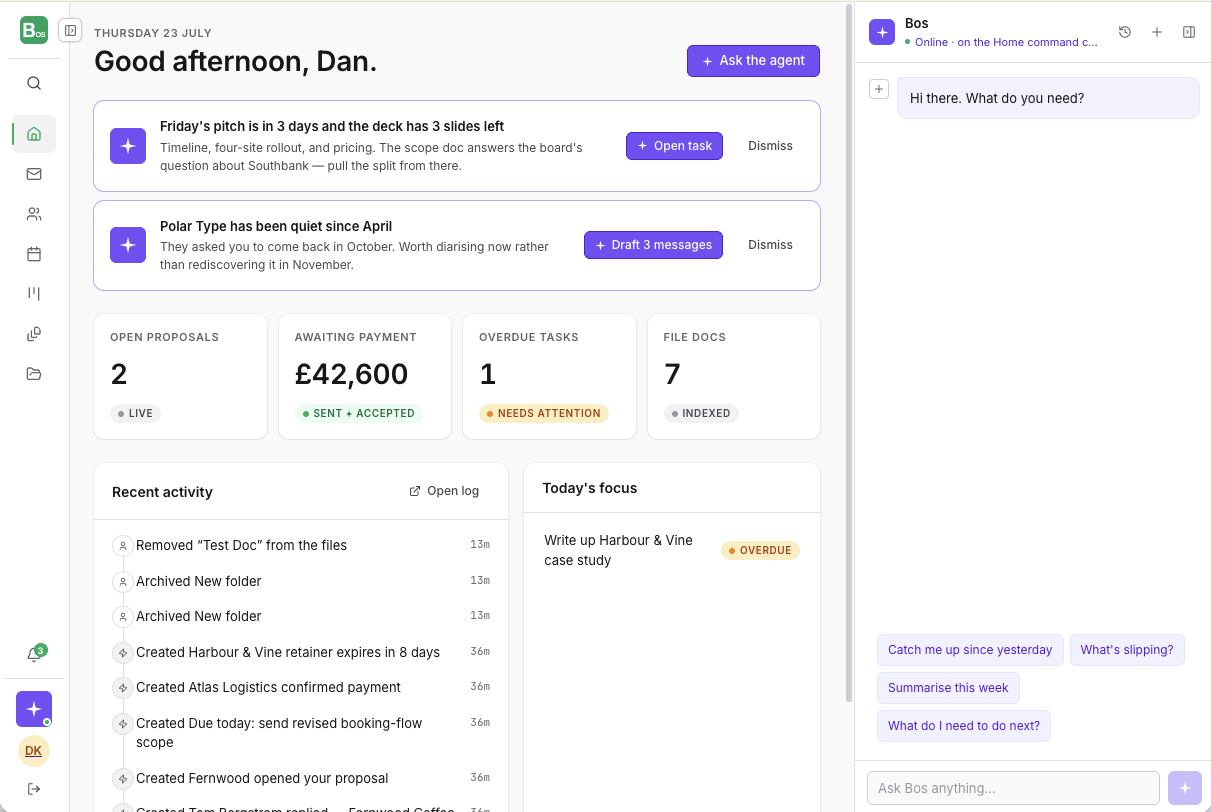This screenshot has width=1211, height=812.
Task: Open the activity log link
Action: pos(444,491)
